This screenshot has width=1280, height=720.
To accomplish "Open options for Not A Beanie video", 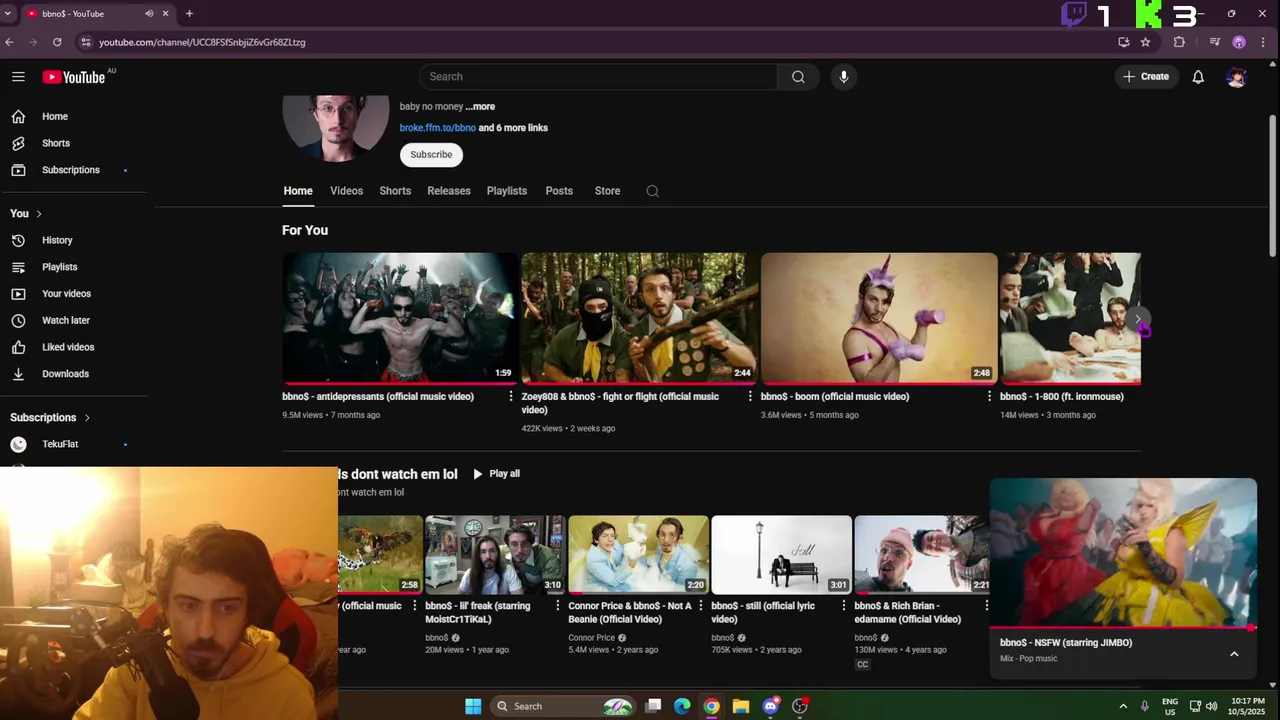I will [x=700, y=606].
